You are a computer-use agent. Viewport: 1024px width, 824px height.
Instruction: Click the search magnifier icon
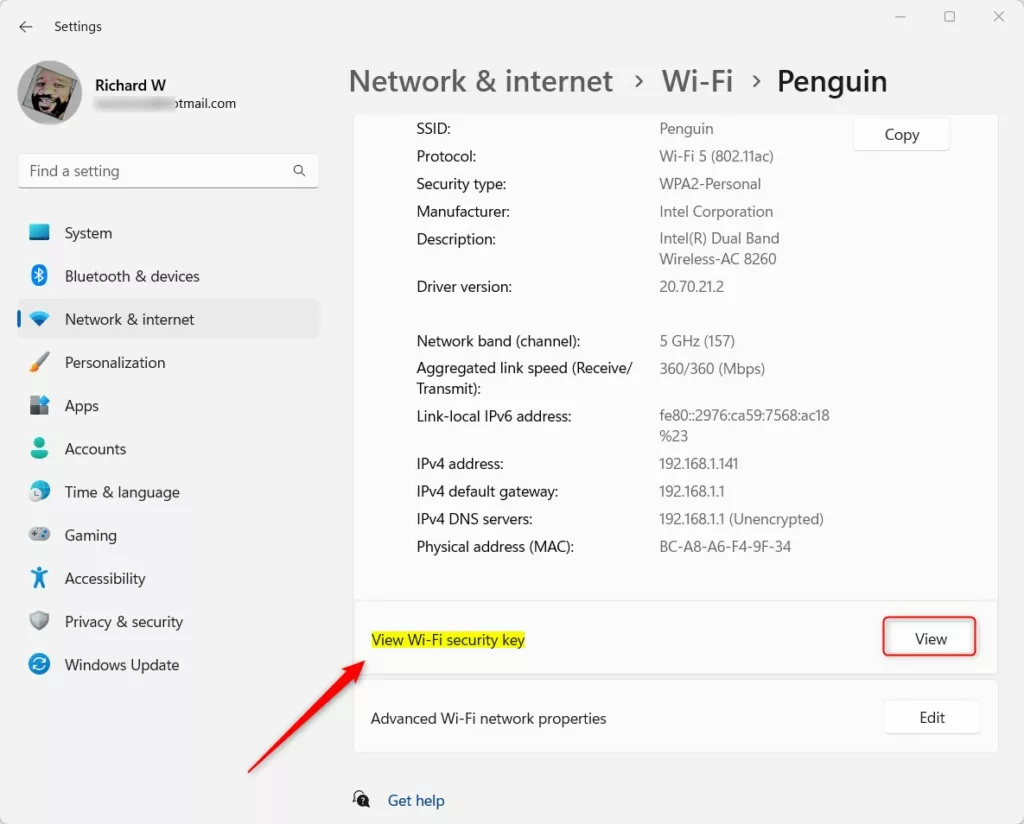(x=299, y=171)
